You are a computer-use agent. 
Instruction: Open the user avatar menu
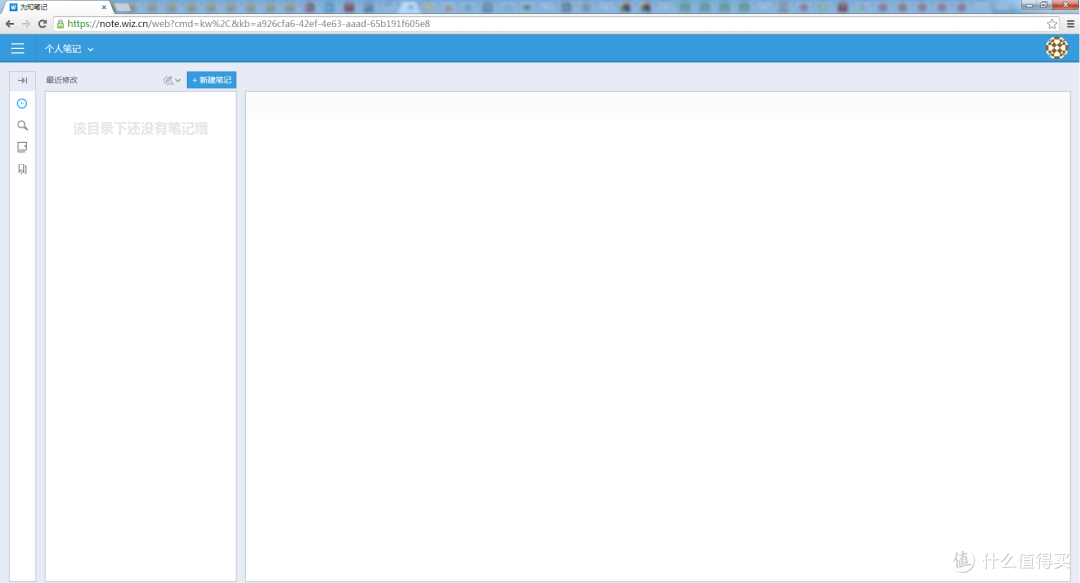click(1057, 48)
